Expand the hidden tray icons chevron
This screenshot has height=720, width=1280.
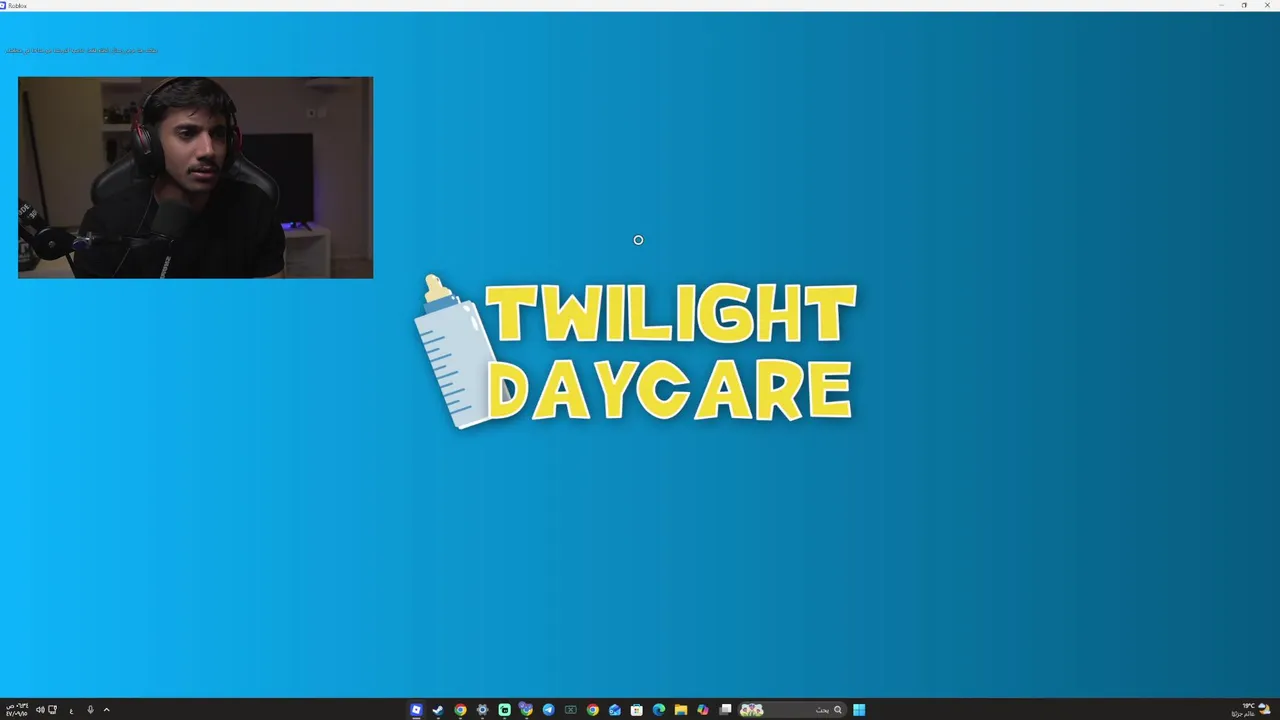point(106,710)
